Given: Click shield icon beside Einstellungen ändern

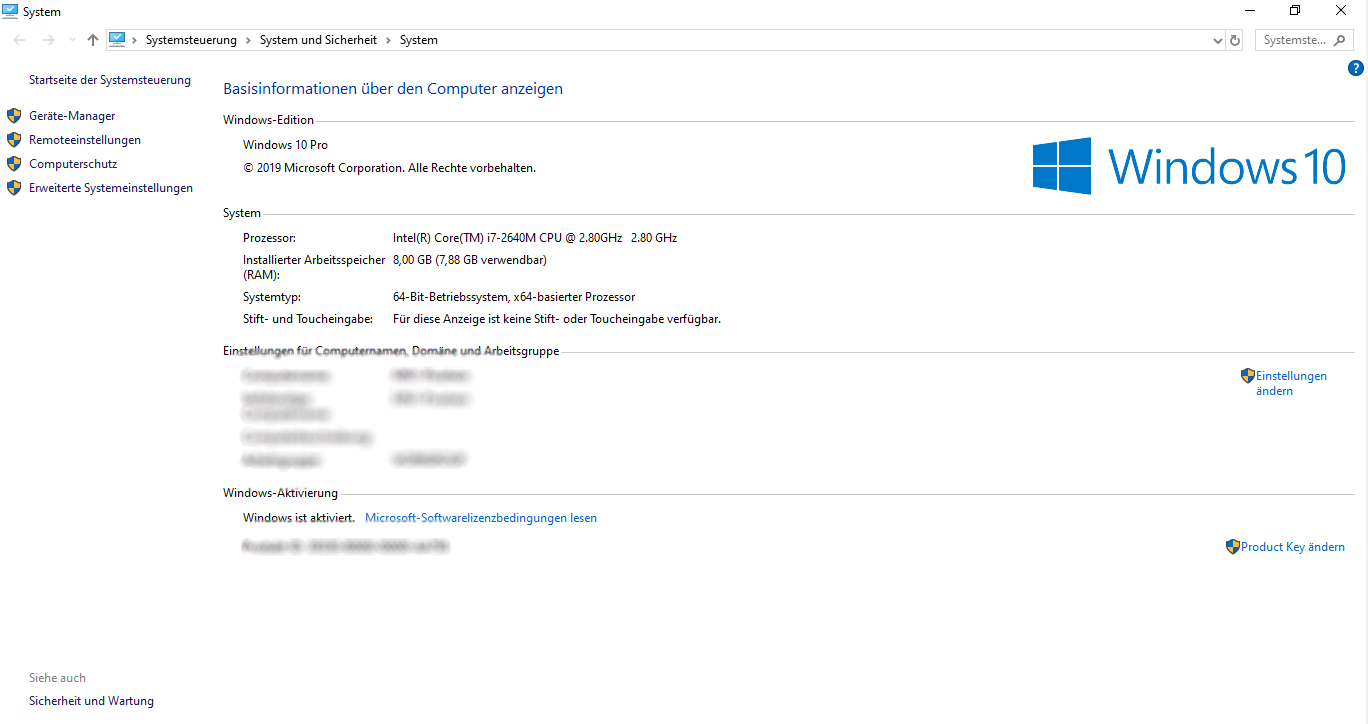Looking at the screenshot, I should click(1248, 376).
